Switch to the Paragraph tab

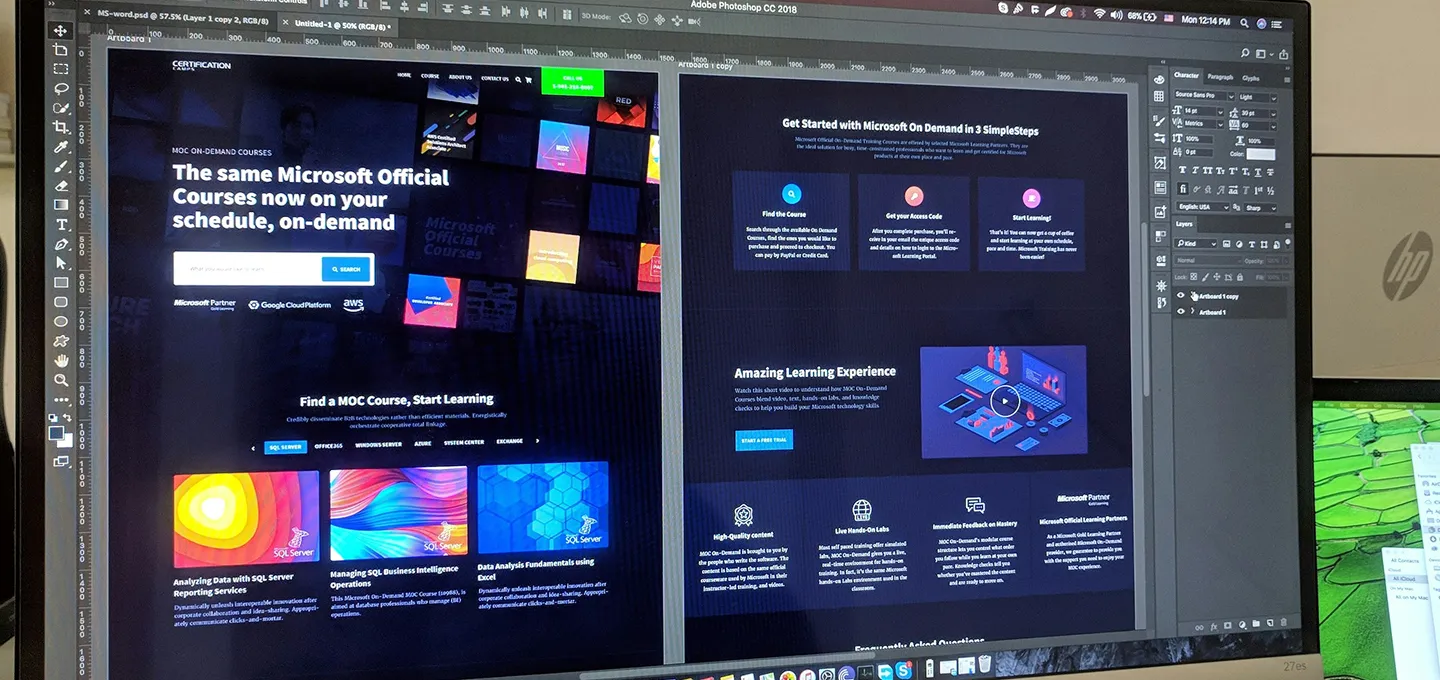[1220, 78]
